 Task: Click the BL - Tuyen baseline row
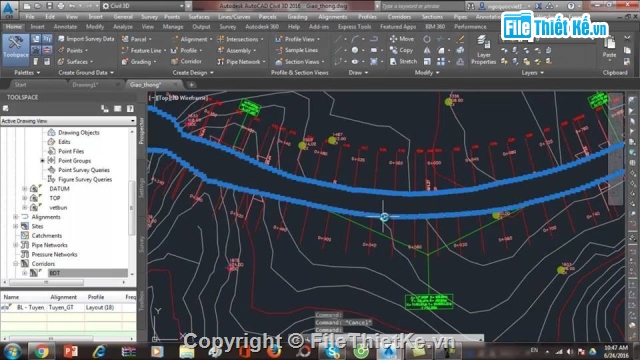coord(68,308)
